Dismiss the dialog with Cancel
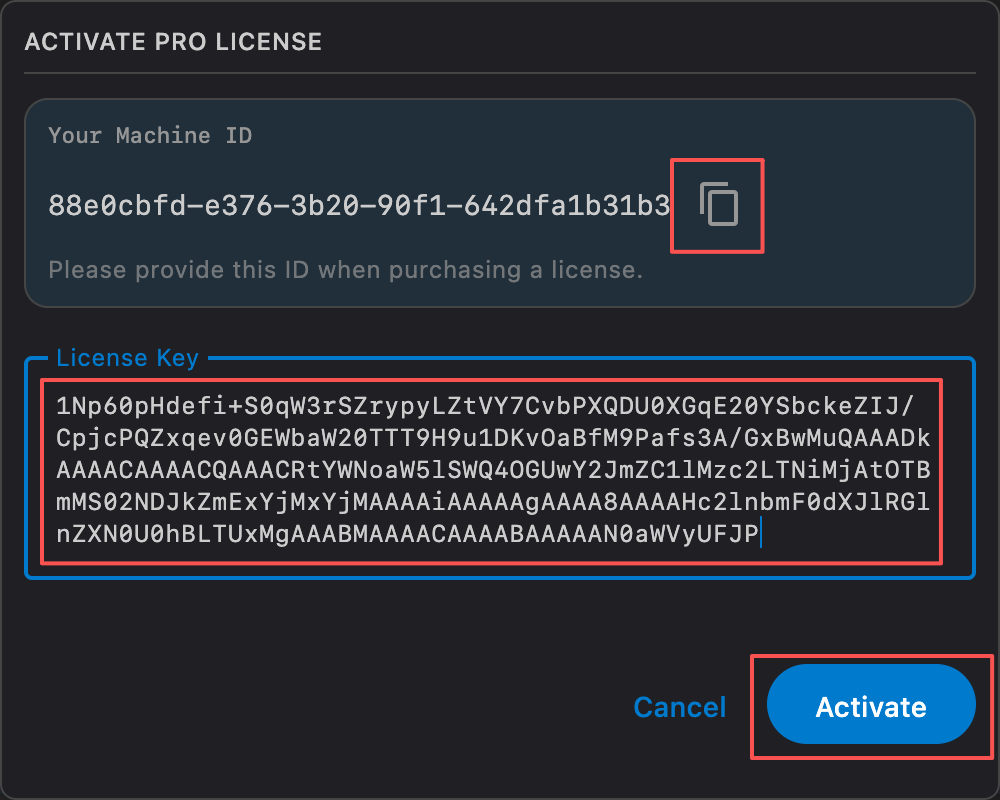Viewport: 1000px width, 800px height. click(x=679, y=706)
